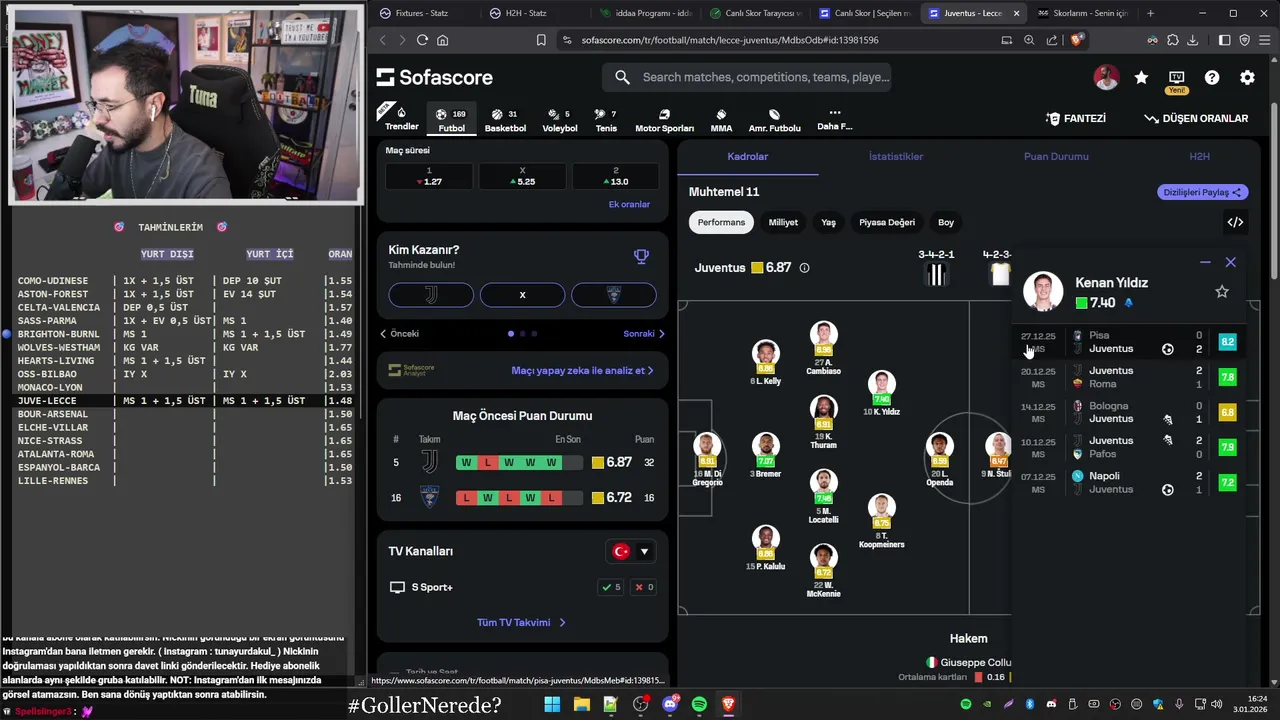Click the Sofascore logo
This screenshot has width=1280, height=720.
point(435,77)
